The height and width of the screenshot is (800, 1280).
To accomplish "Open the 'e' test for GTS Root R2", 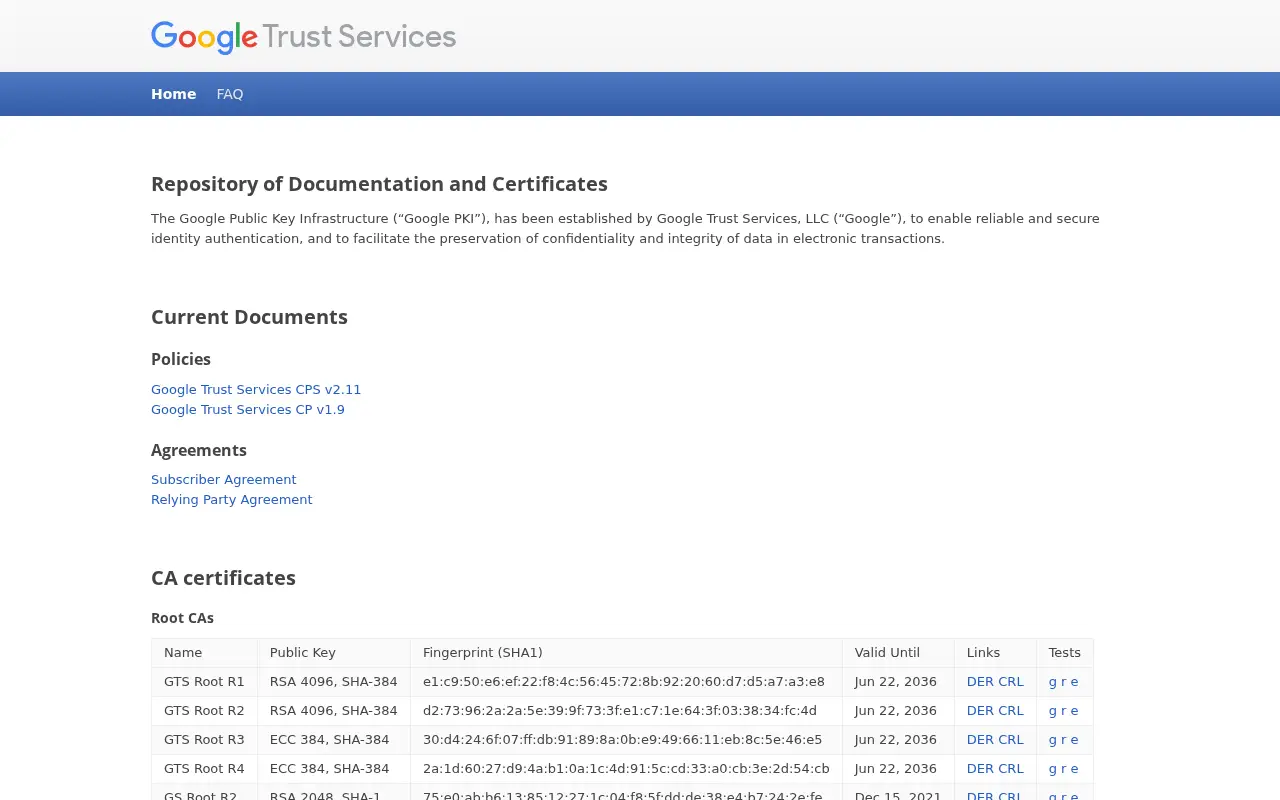I will coord(1075,711).
